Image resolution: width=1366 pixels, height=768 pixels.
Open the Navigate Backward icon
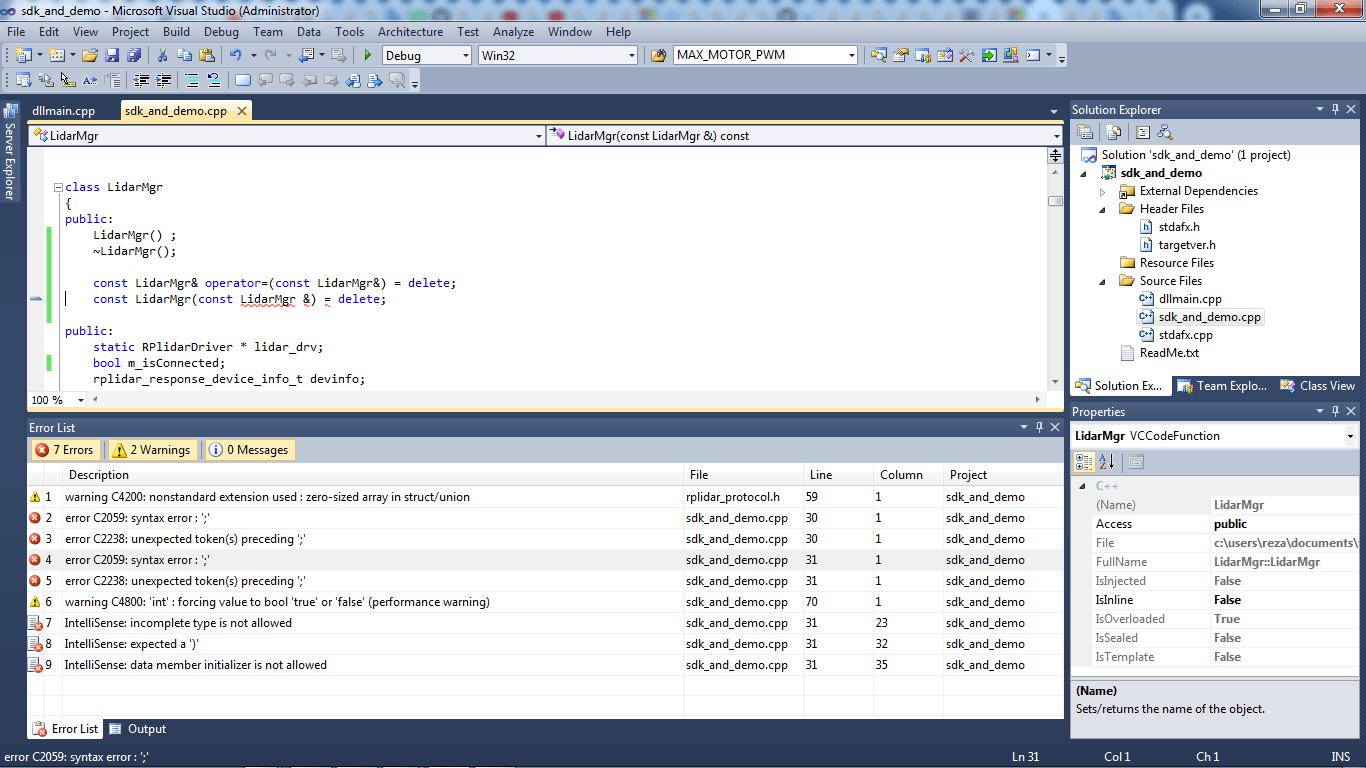(307, 55)
